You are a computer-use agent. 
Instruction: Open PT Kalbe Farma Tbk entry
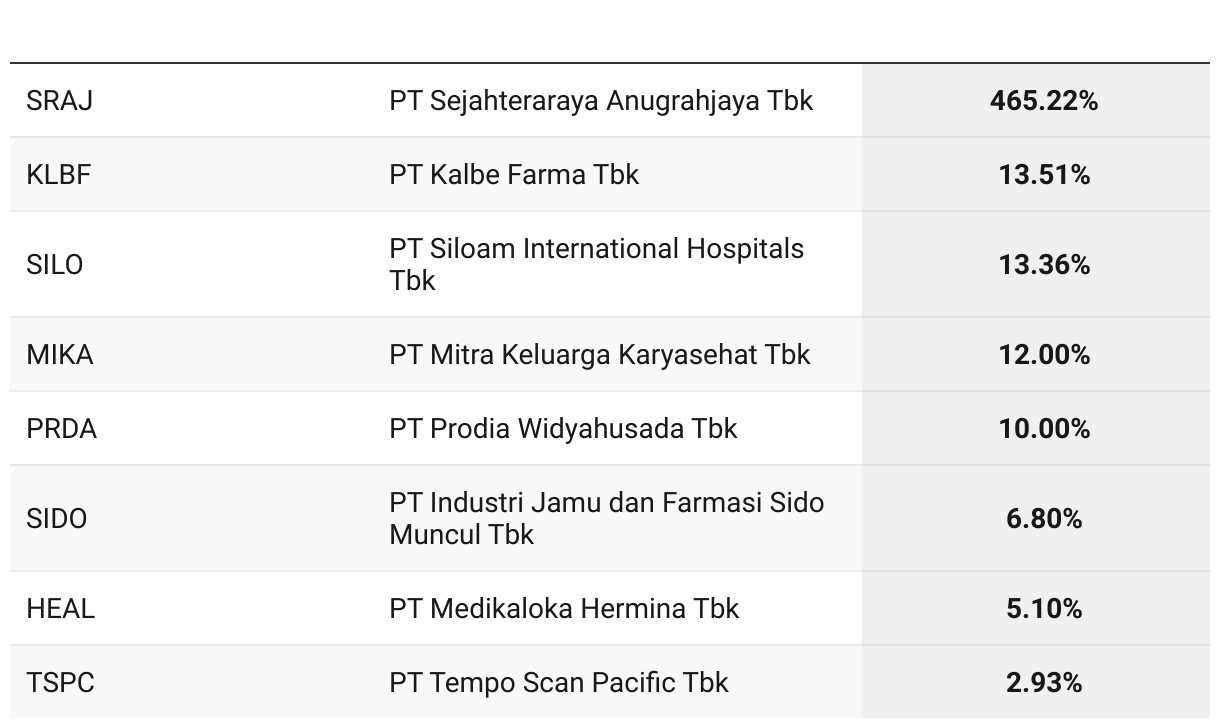[x=514, y=175]
